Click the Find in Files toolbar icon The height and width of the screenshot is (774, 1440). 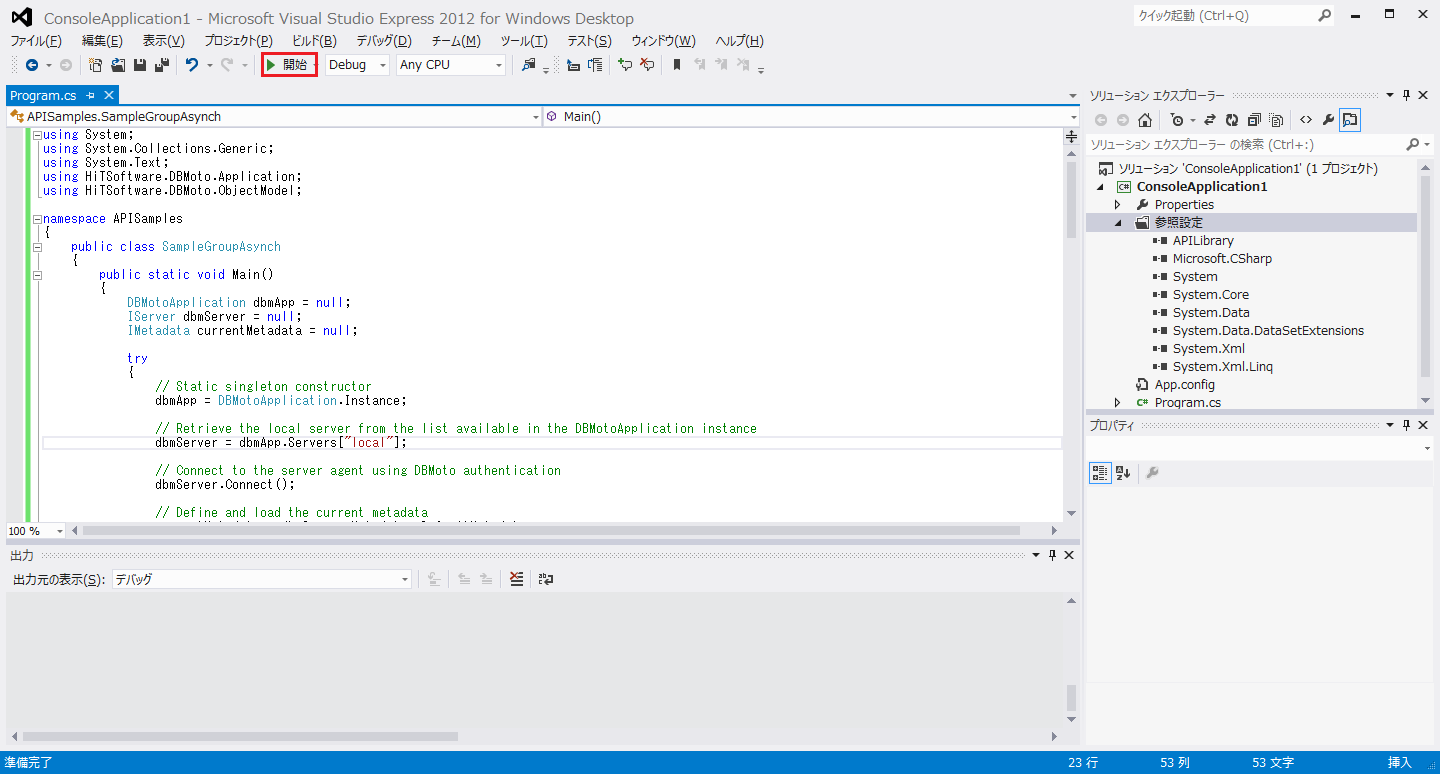[529, 65]
